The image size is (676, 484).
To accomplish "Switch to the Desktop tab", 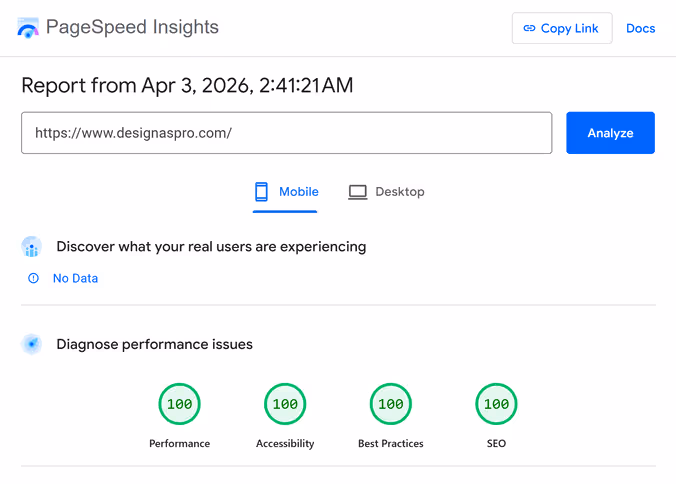I will coord(386,192).
